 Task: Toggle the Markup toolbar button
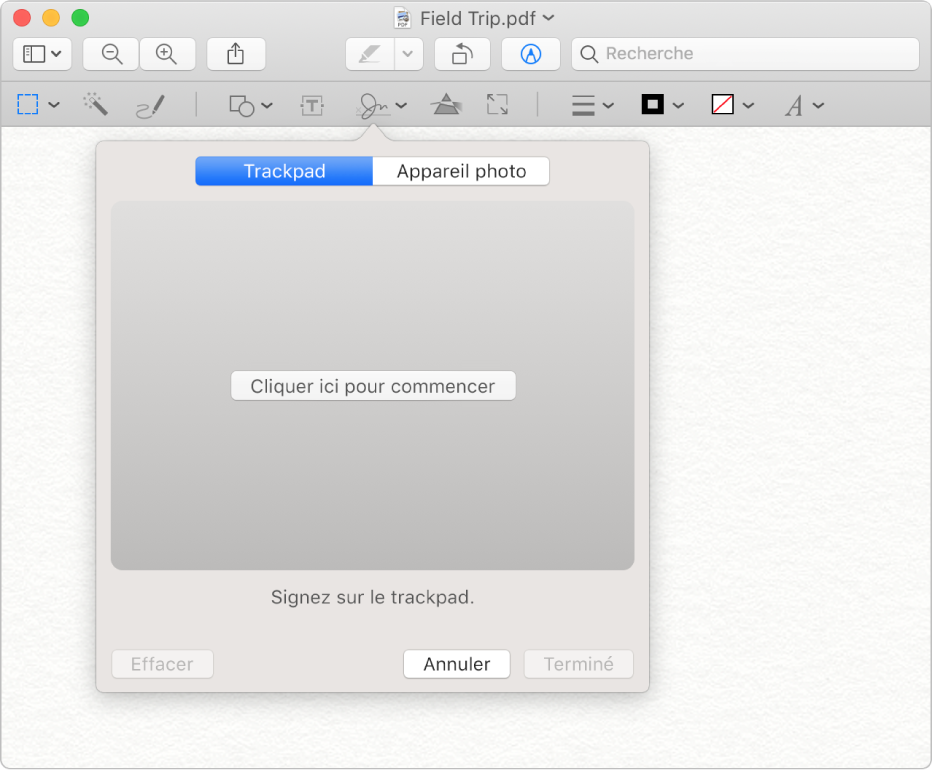pyautogui.click(x=531, y=54)
